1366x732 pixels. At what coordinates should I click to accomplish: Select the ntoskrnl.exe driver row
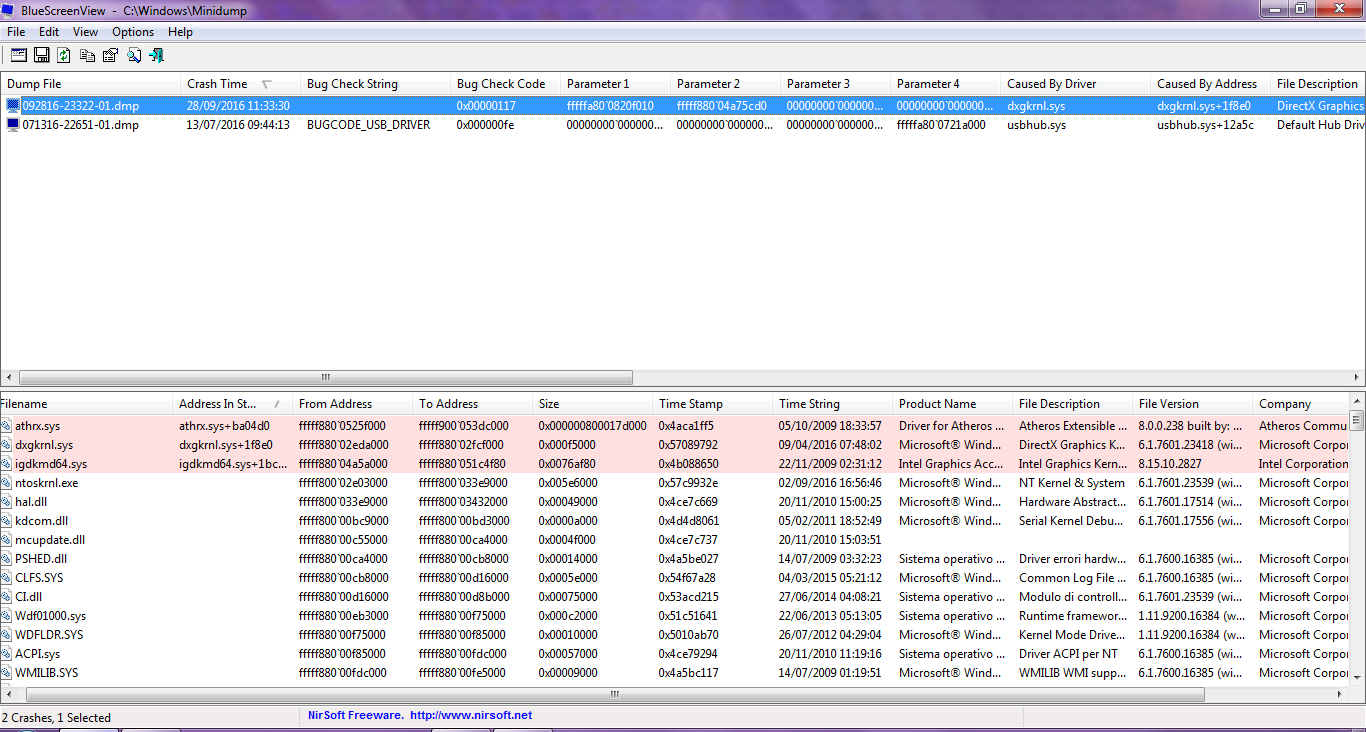46,483
